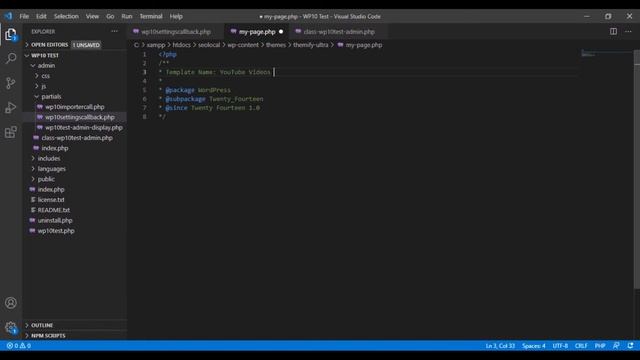Expand the Outline section
Image resolution: width=640 pixels, height=360 pixels.
tap(42, 325)
